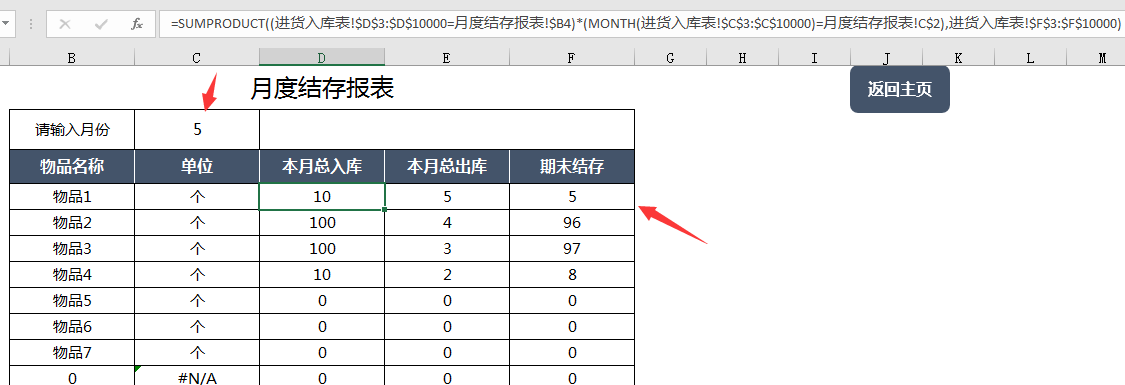Select 物品3 total outbound cell showing 3
This screenshot has height=385, width=1125.
[x=447, y=249]
